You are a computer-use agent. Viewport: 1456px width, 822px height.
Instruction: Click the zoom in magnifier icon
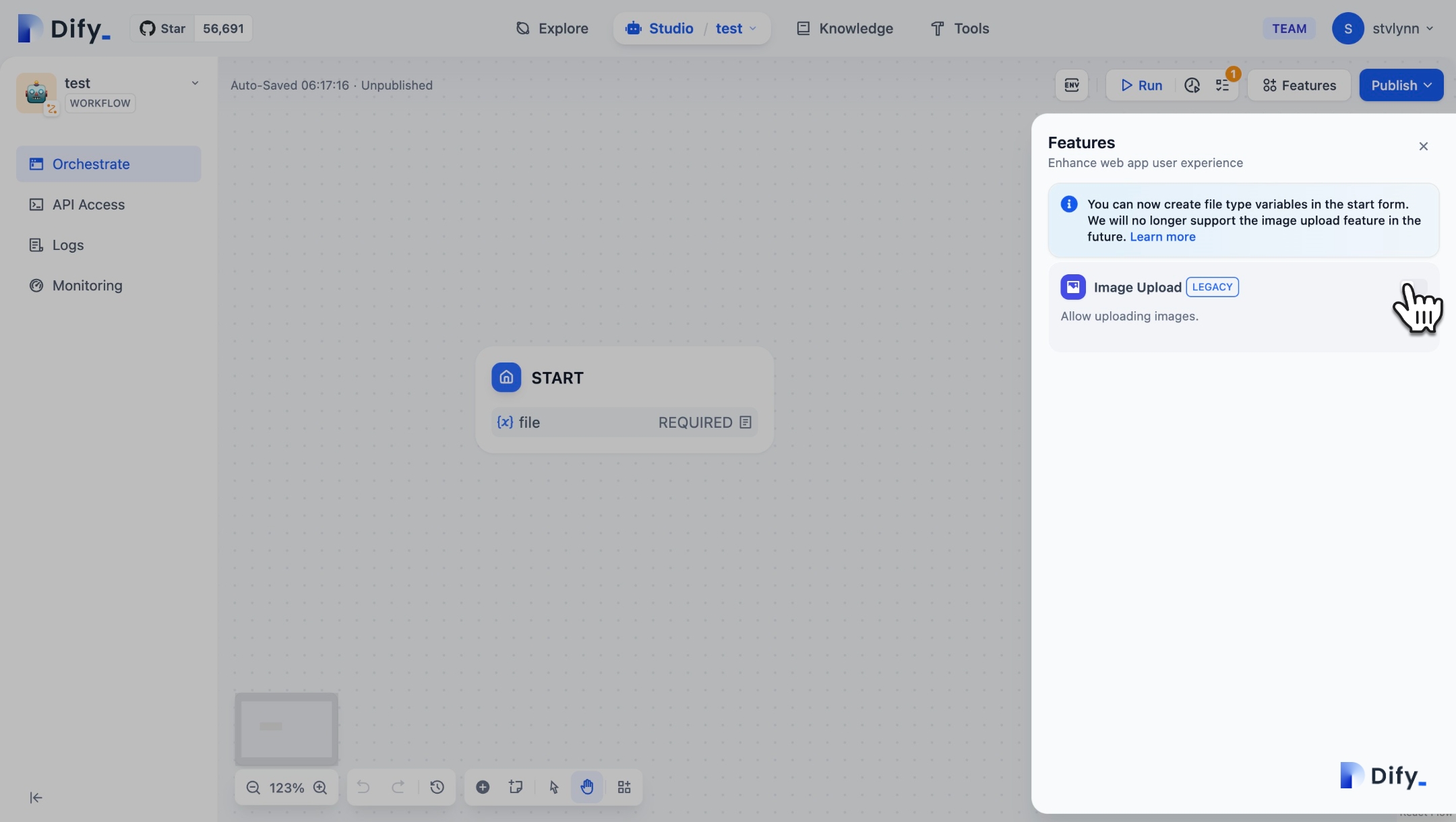320,788
